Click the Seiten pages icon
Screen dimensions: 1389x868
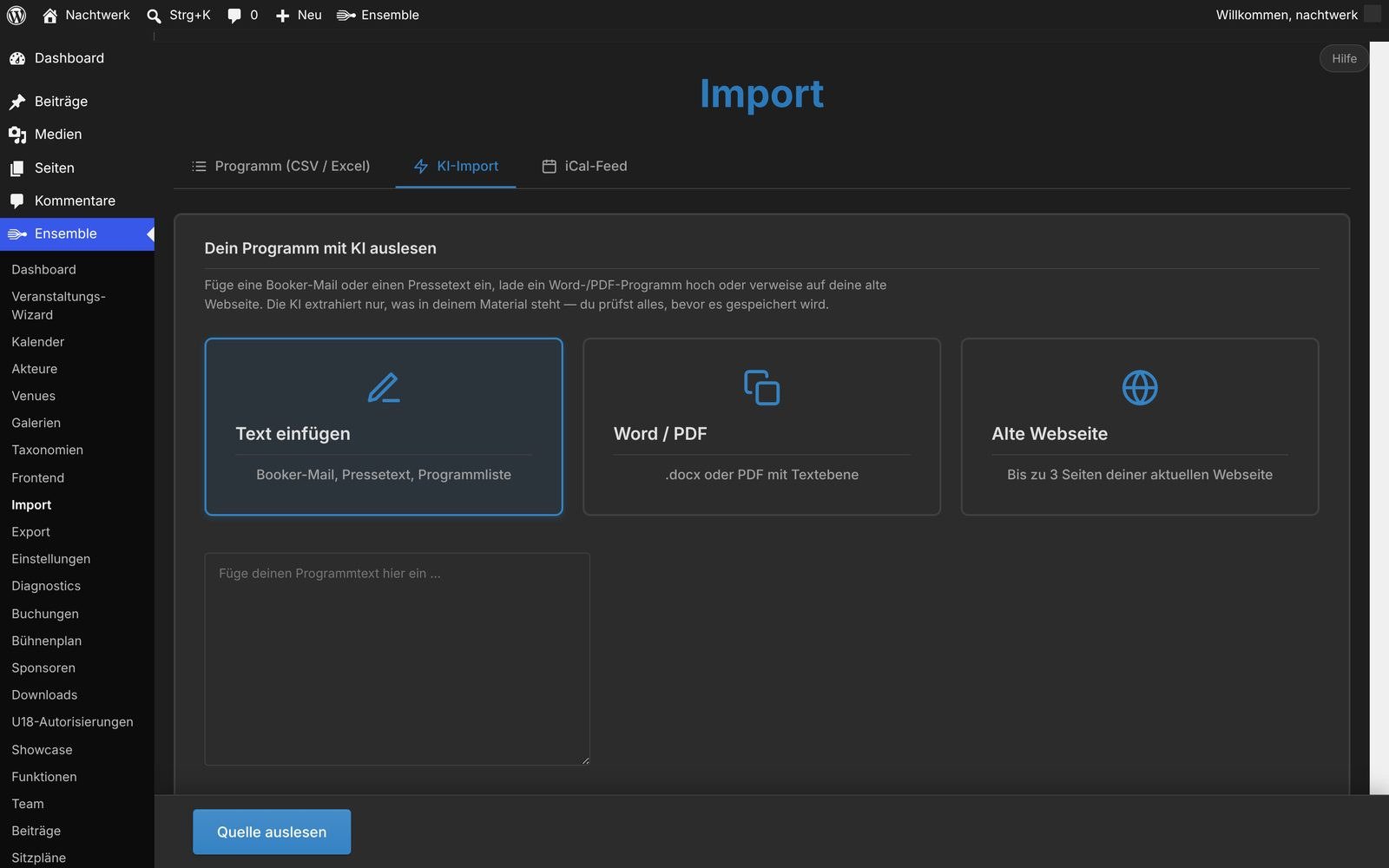coord(17,168)
